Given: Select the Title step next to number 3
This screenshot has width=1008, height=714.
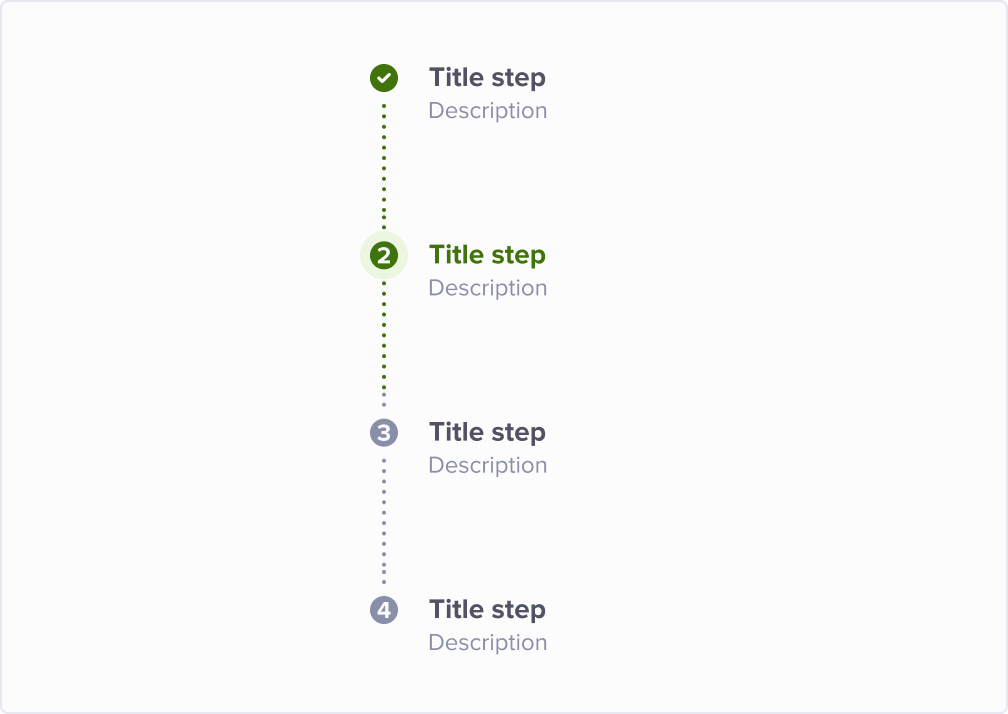Looking at the screenshot, I should pyautogui.click(x=487, y=433).
